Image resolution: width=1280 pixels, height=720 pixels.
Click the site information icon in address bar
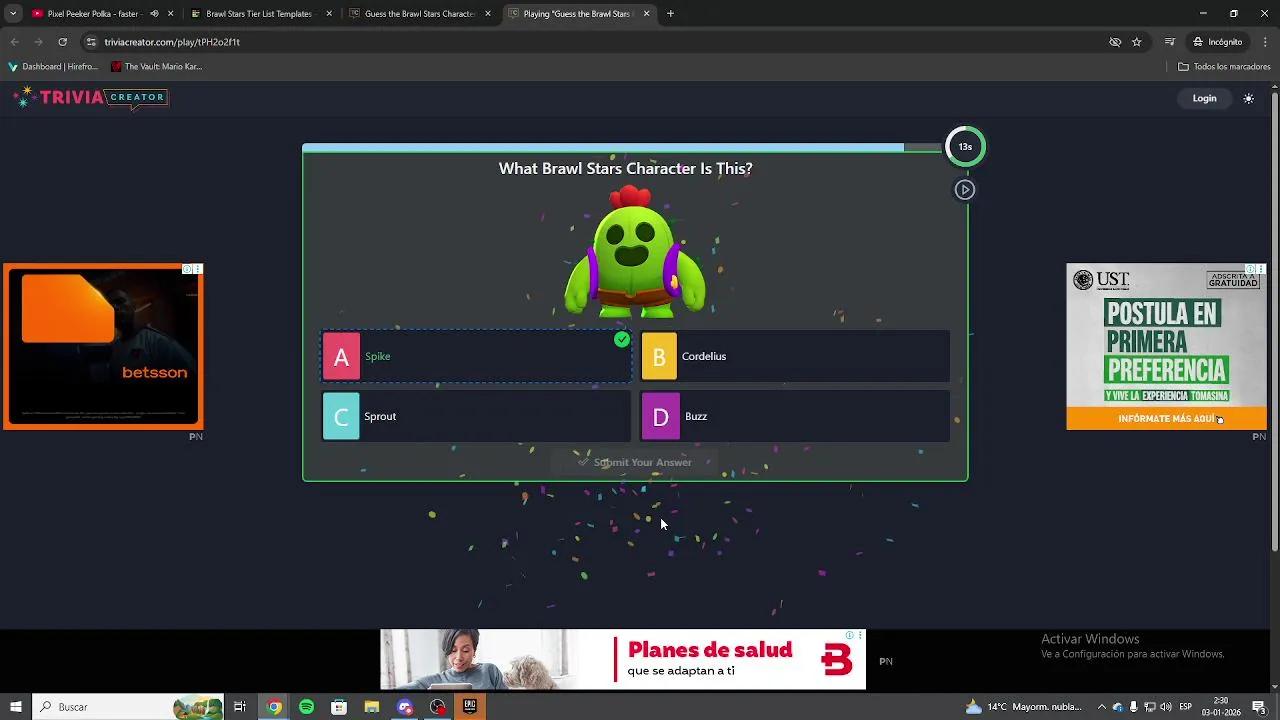pyautogui.click(x=91, y=42)
